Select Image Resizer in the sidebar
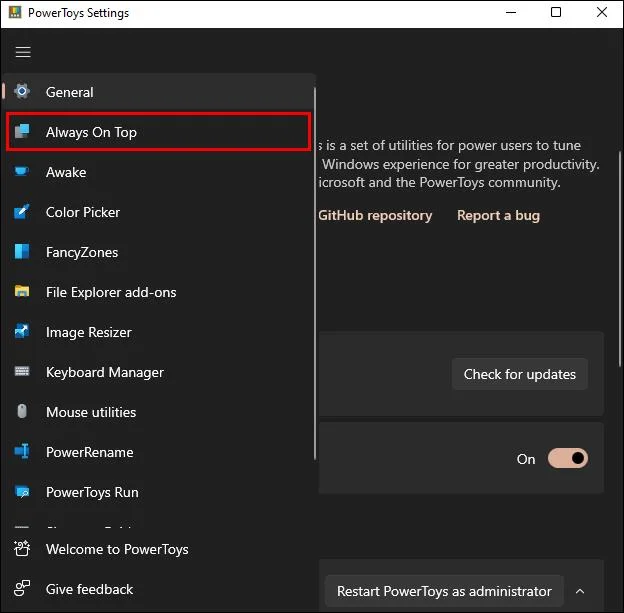Screen dimensions: 624x613 [159, 332]
